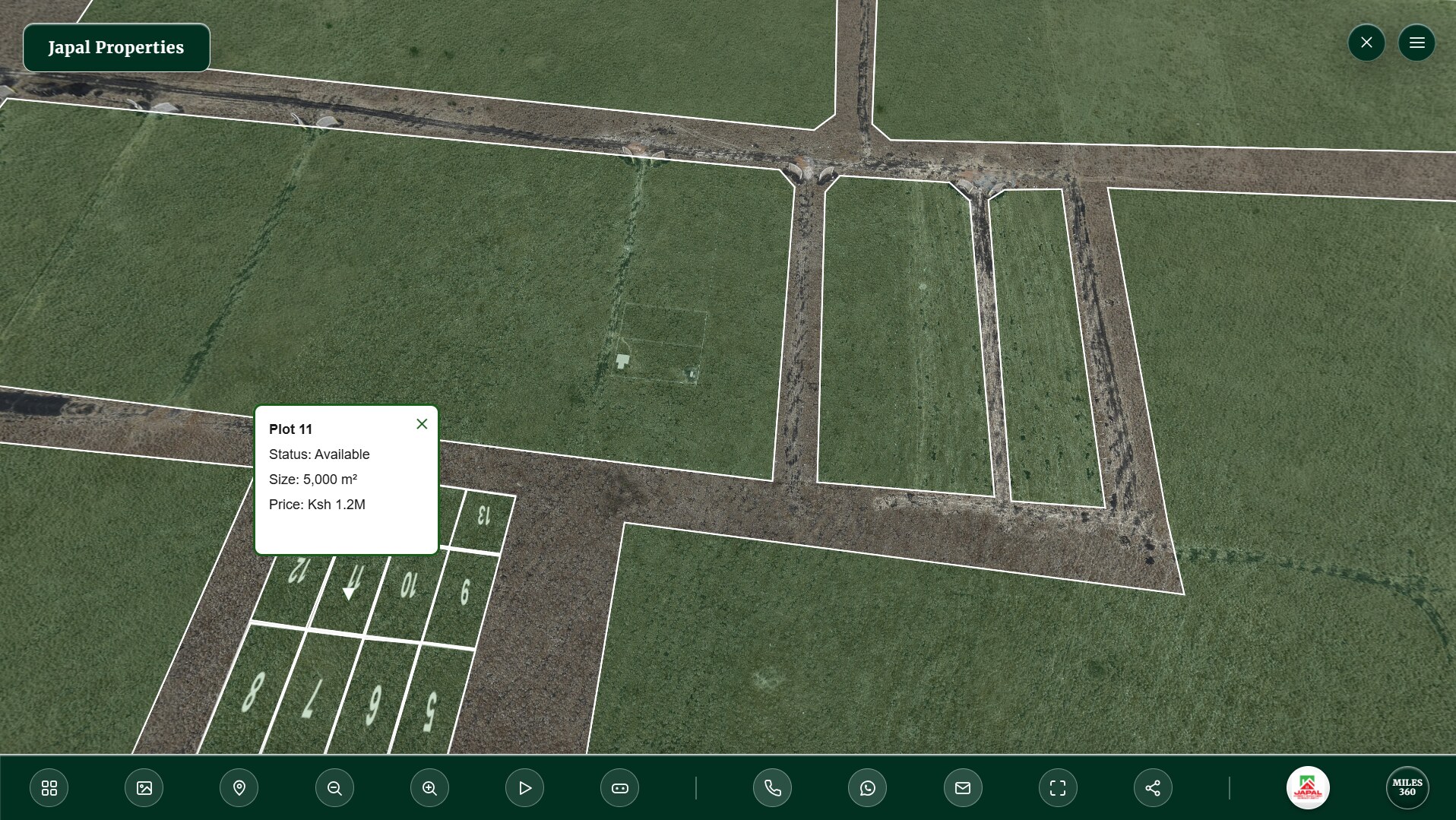Click the 'Price: Ksh 1.2M' text
This screenshot has width=1456, height=820.
(317, 505)
